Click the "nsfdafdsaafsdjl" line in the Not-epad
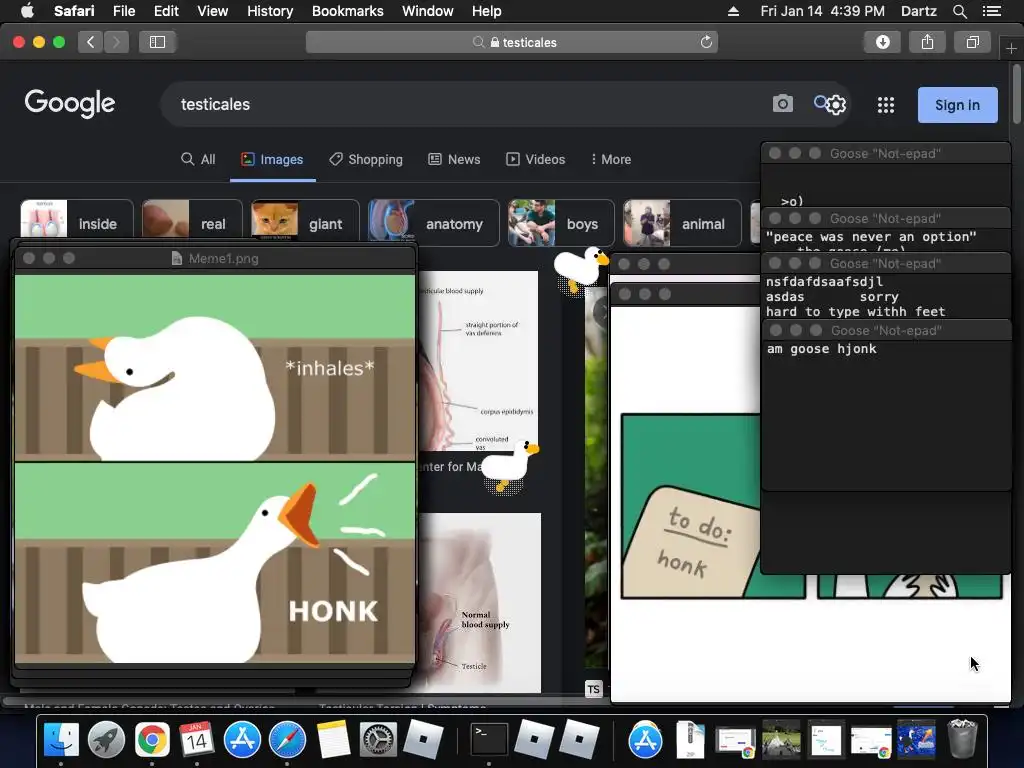This screenshot has width=1024, height=768. pos(824,281)
